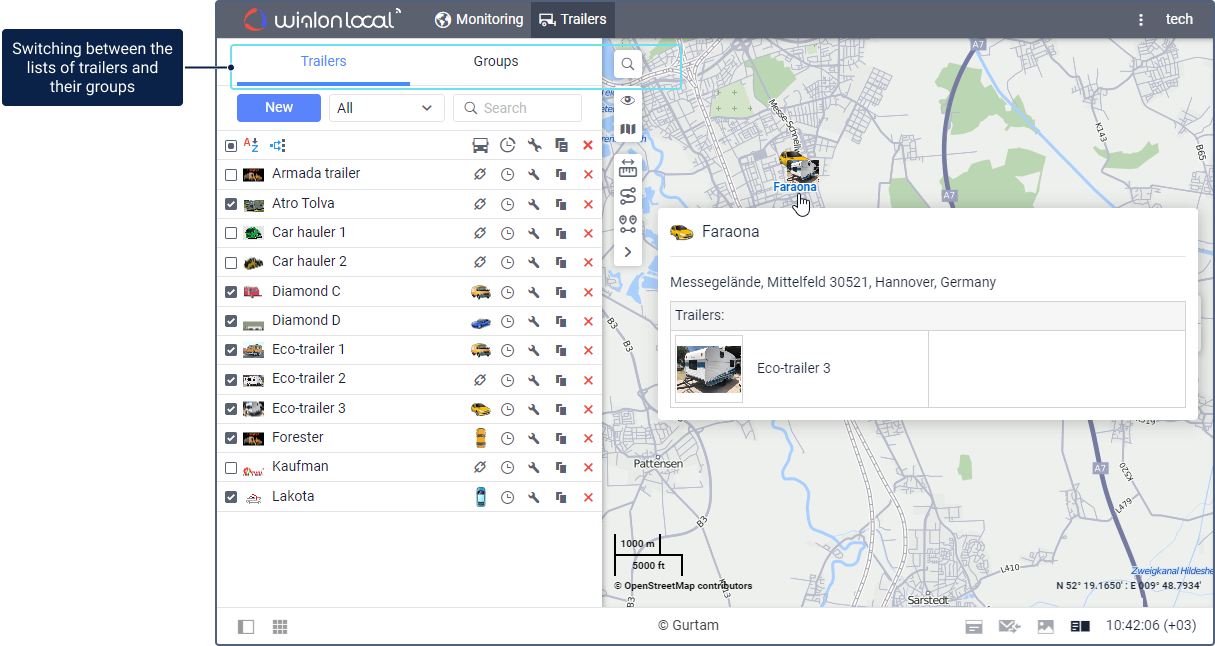Switch to the Groups tab
The image size is (1215, 646).
point(496,62)
